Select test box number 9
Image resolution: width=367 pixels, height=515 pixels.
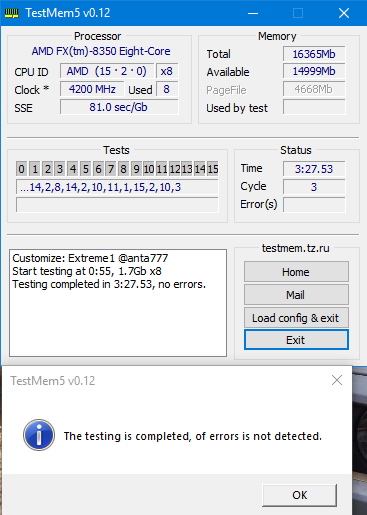click(x=136, y=169)
